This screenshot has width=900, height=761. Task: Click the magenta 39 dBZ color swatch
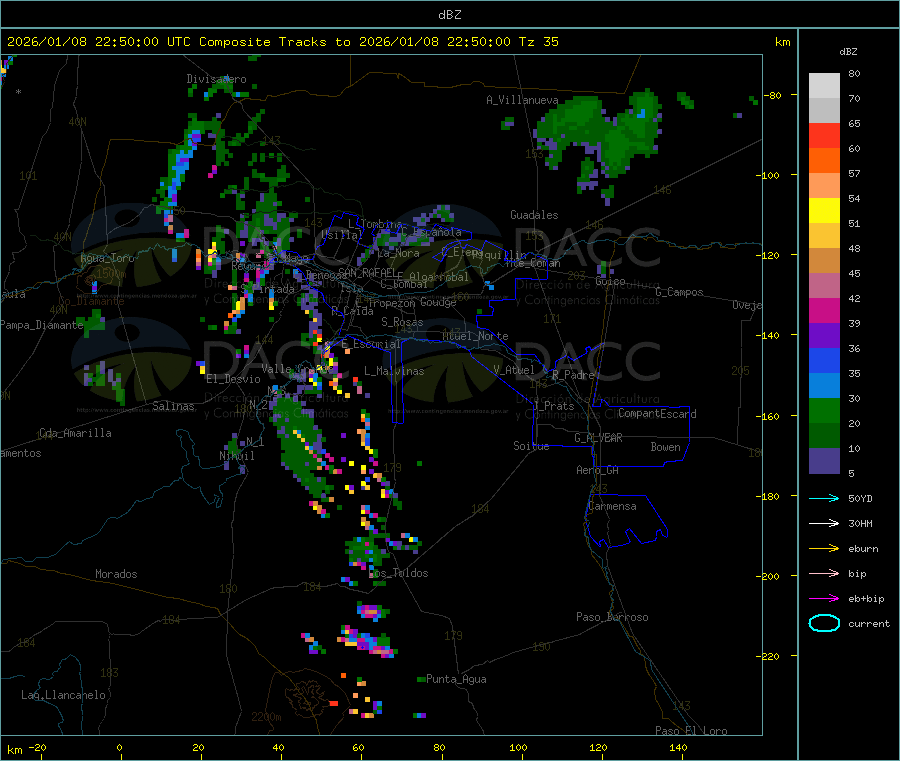click(x=824, y=310)
